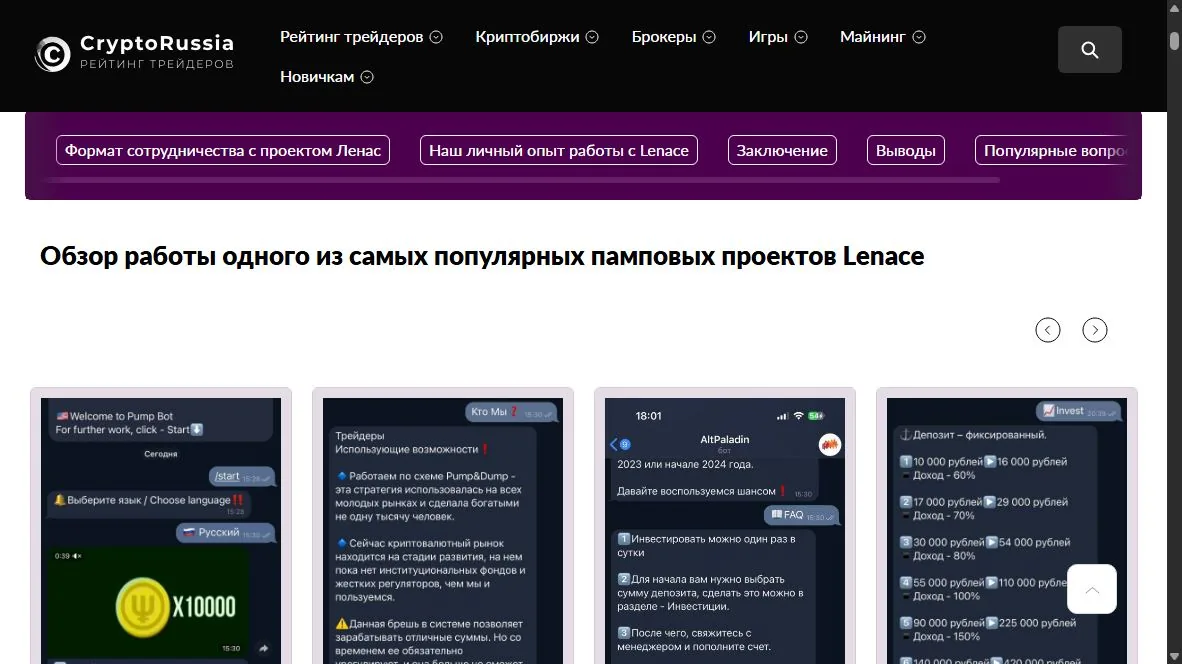This screenshot has height=664, width=1182.
Task: Expand the Игры dropdown chevron
Action: (801, 37)
